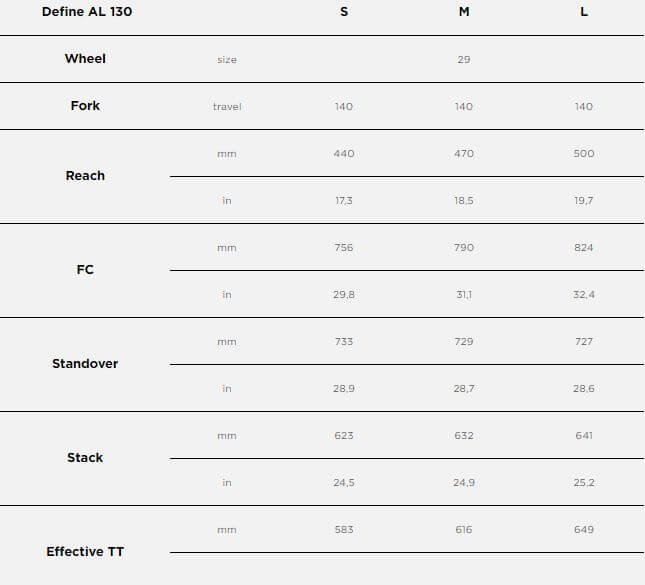Select FC 824 mm value for size L

pos(584,247)
